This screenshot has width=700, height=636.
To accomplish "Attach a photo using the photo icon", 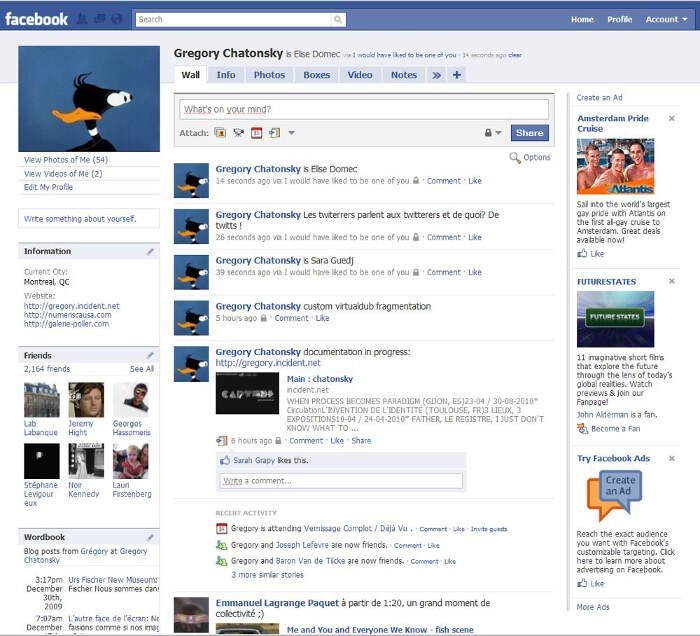I will (x=220, y=133).
